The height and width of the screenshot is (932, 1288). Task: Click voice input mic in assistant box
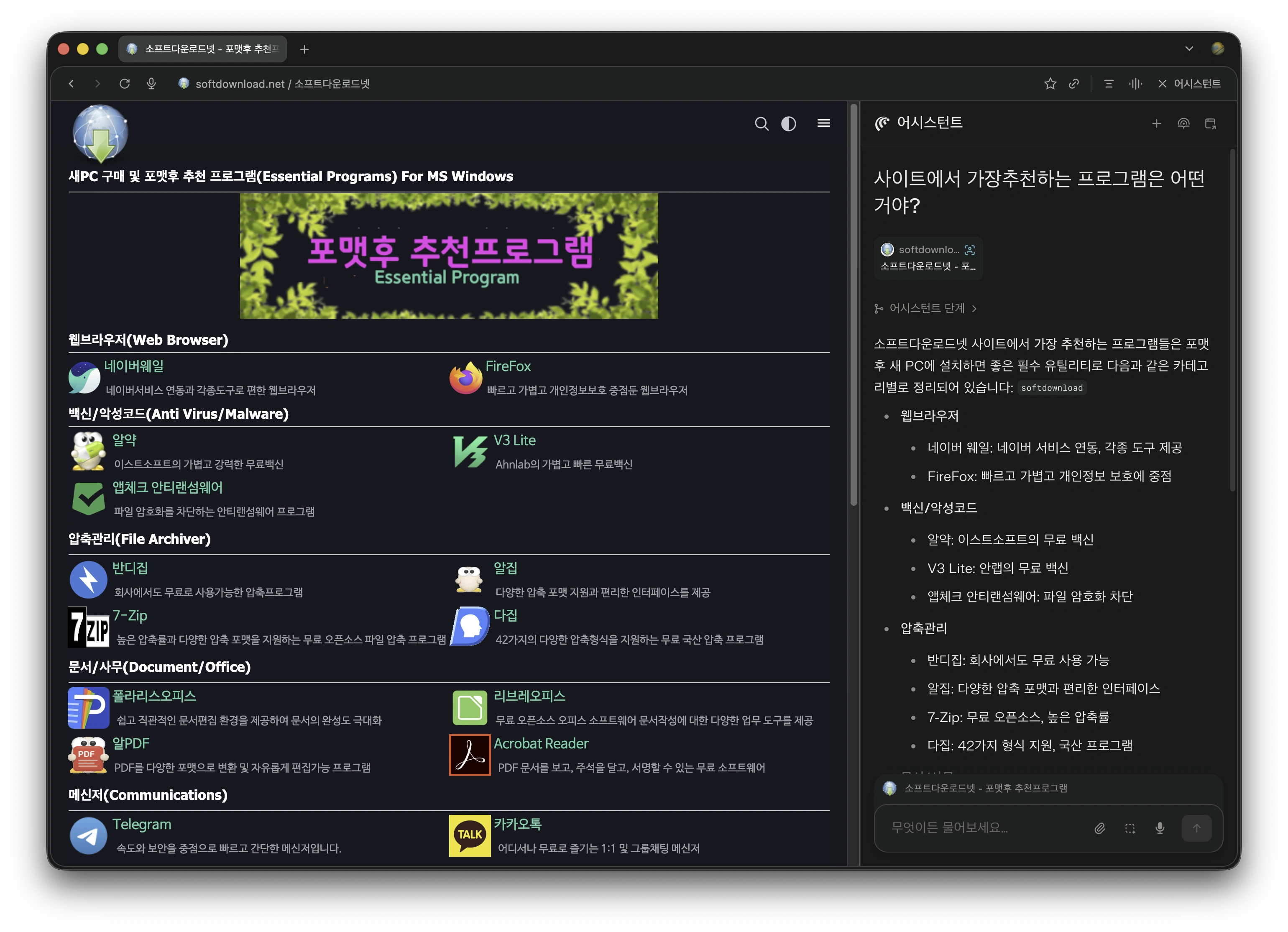coord(1160,828)
